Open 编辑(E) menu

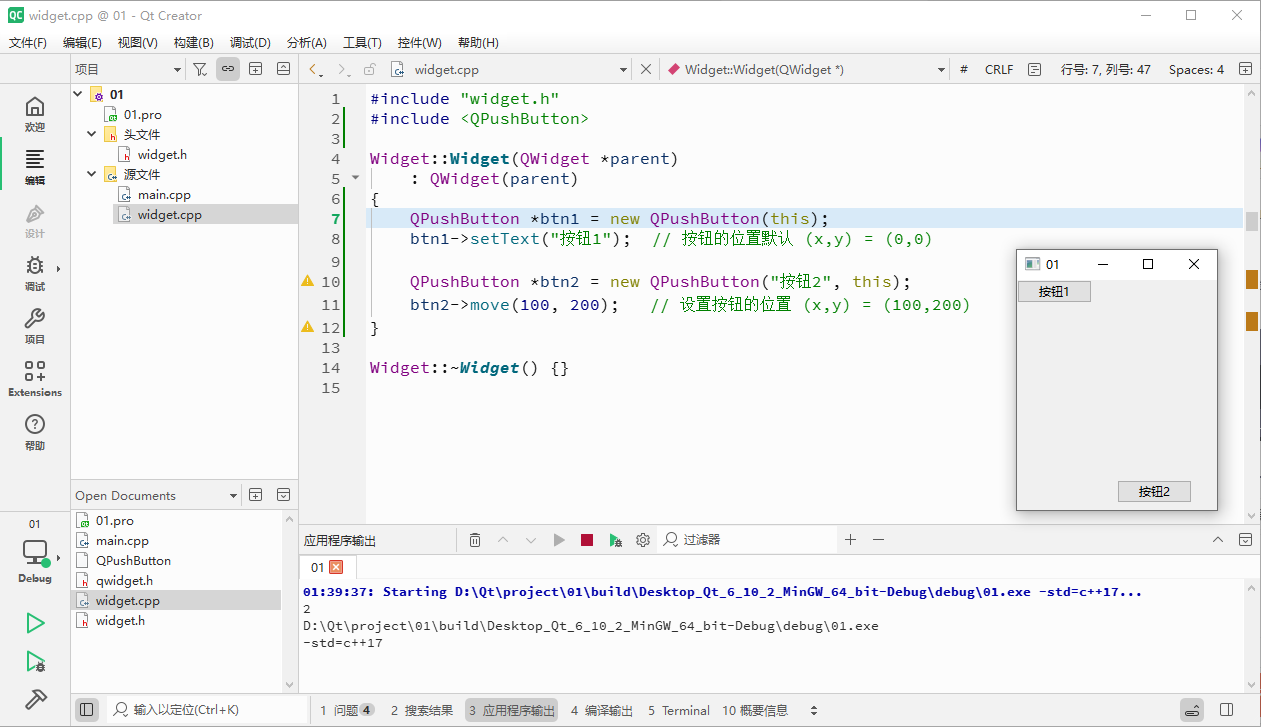point(82,43)
